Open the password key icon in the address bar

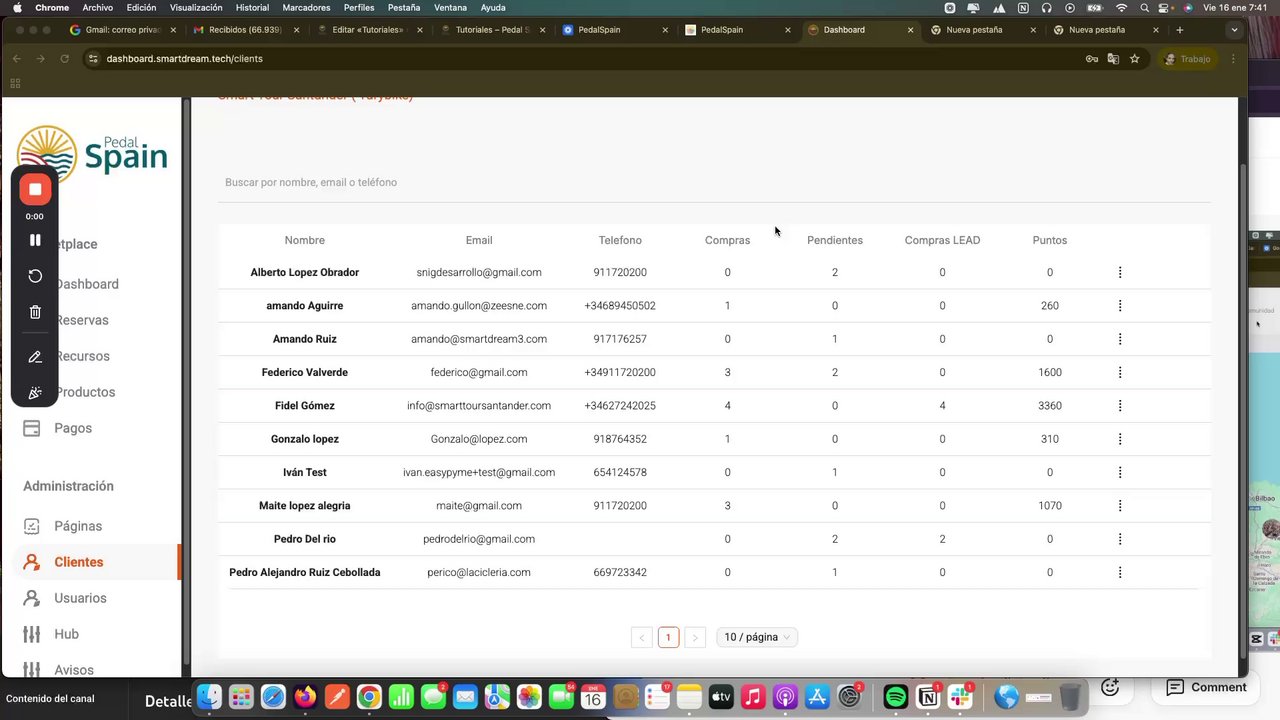click(x=1092, y=59)
